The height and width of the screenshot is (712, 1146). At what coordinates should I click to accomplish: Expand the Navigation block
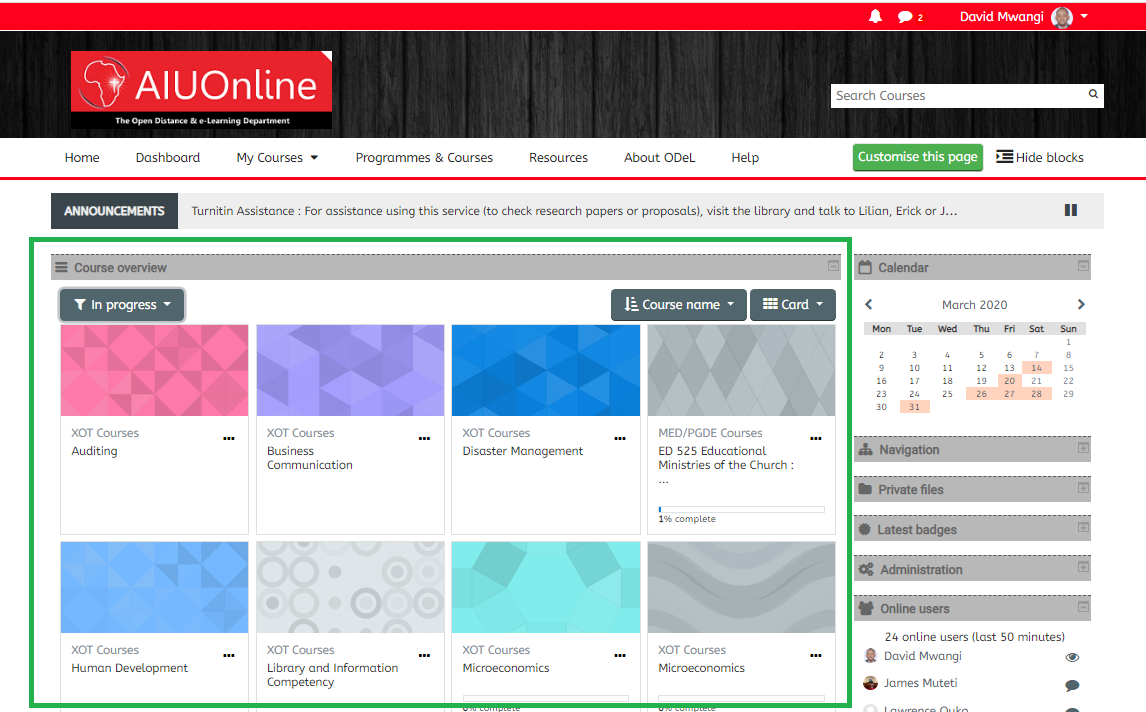click(1083, 449)
